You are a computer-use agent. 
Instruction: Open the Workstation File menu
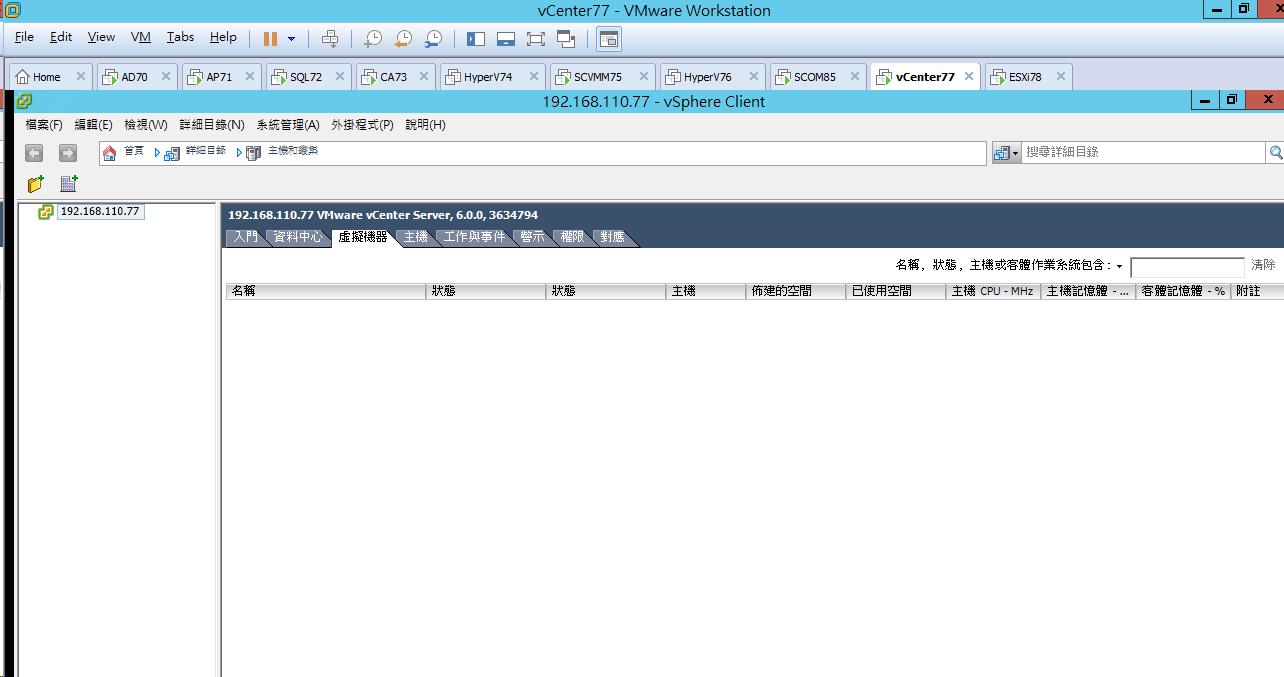(x=24, y=37)
